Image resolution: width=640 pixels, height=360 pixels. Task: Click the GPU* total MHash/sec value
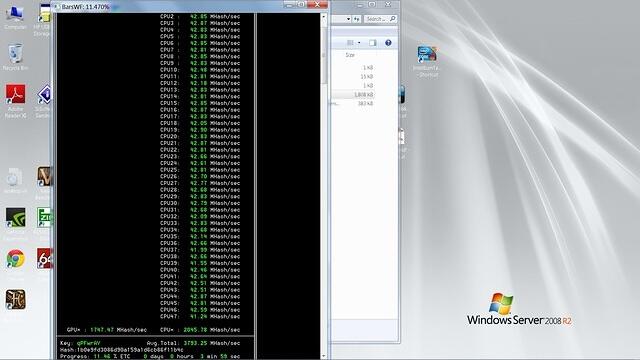[102, 330]
